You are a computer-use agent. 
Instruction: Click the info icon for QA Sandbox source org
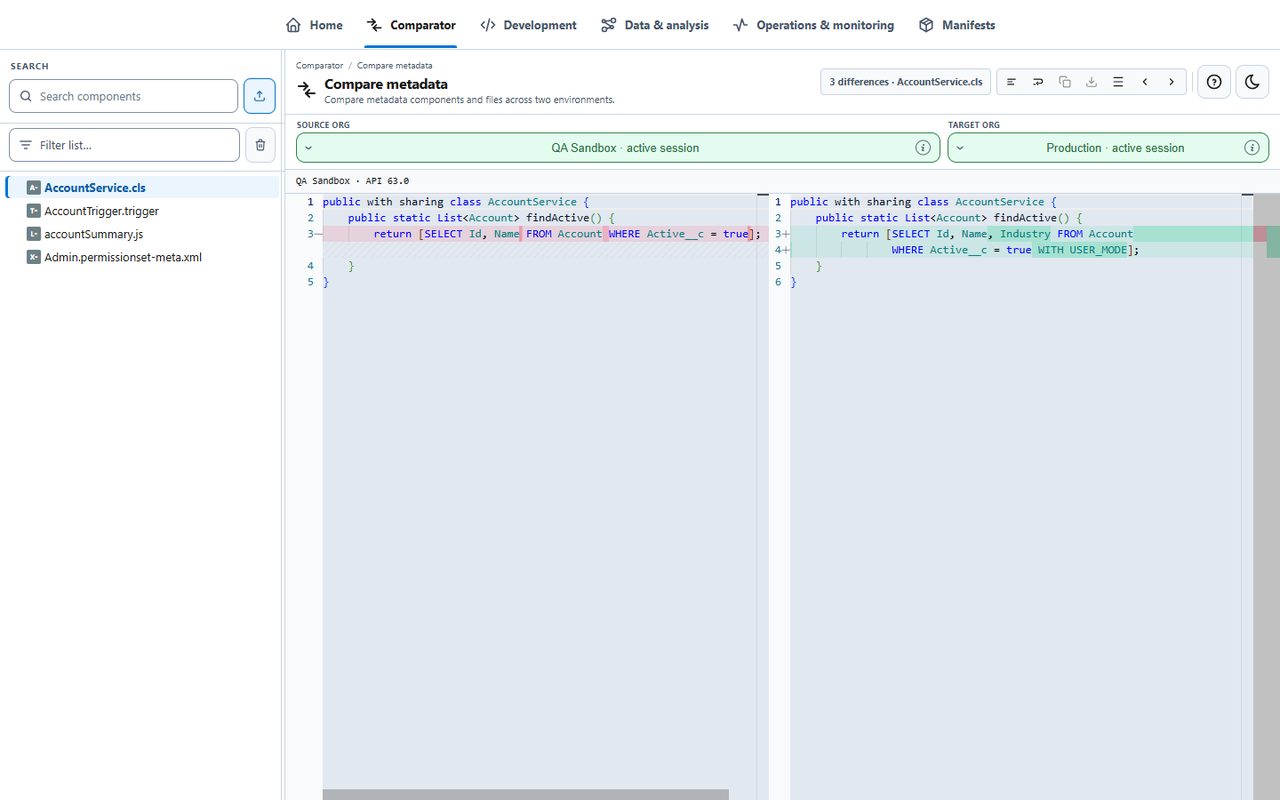tap(923, 148)
